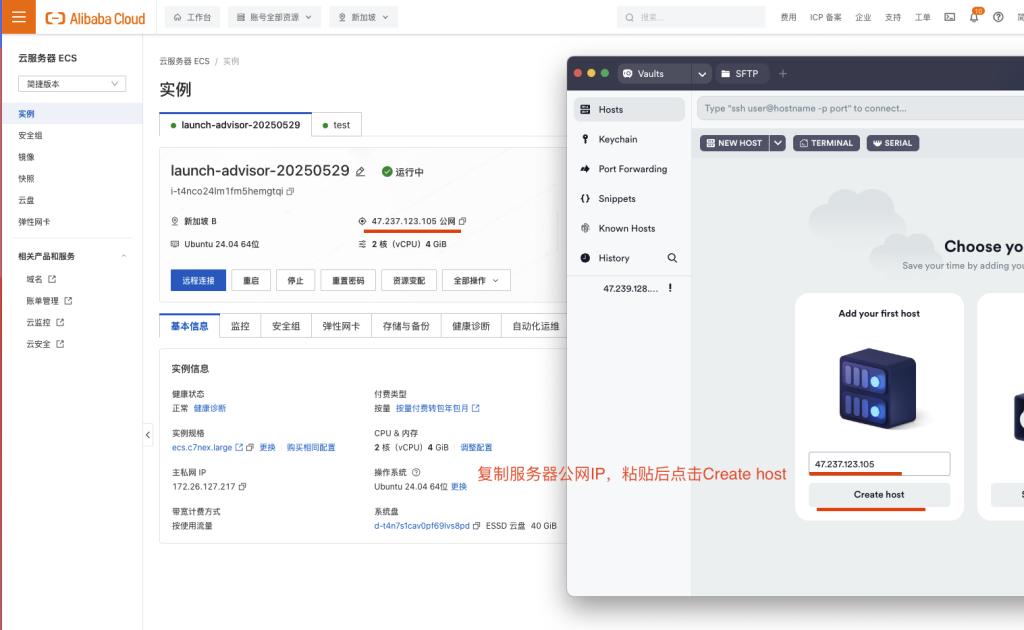Open the help question mark icon
This screenshot has width=1024, height=630.
[x=998, y=17]
